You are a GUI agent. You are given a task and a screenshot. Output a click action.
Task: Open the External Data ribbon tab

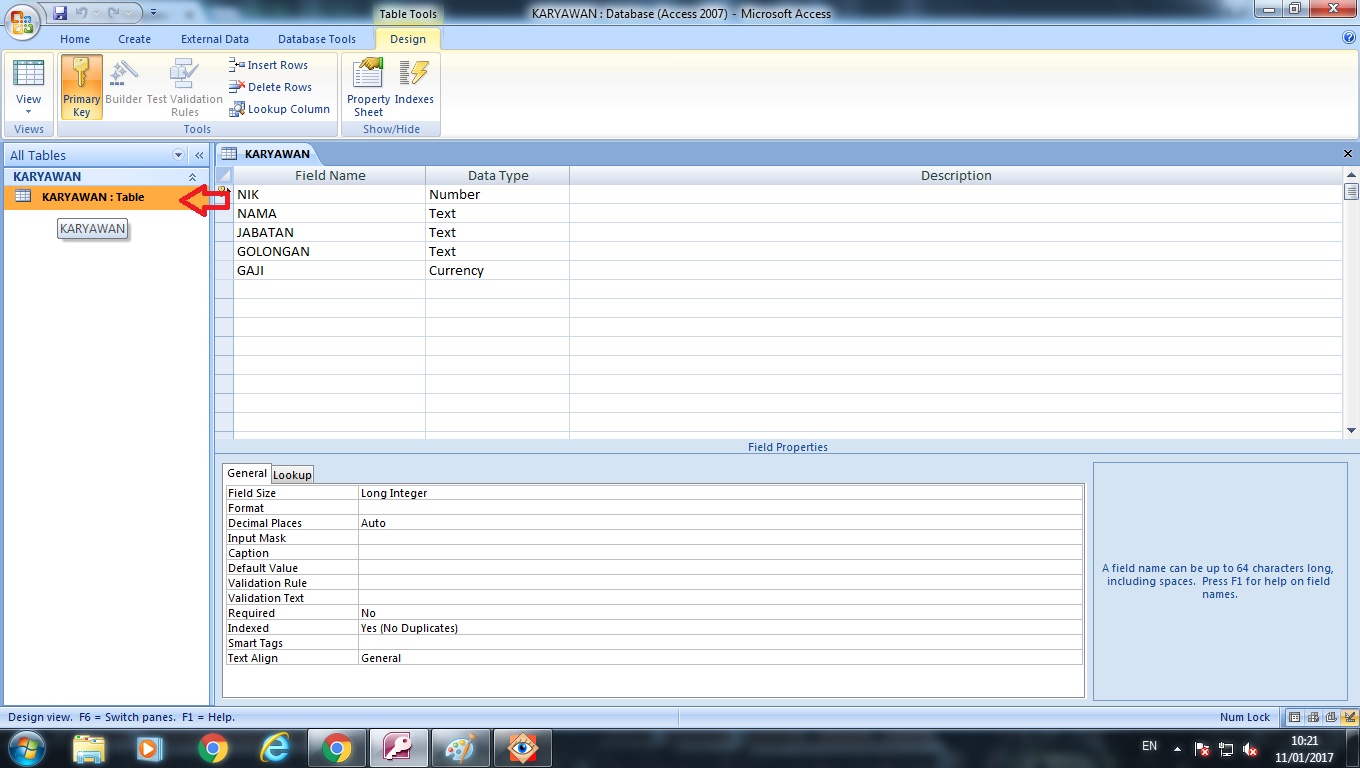[215, 39]
